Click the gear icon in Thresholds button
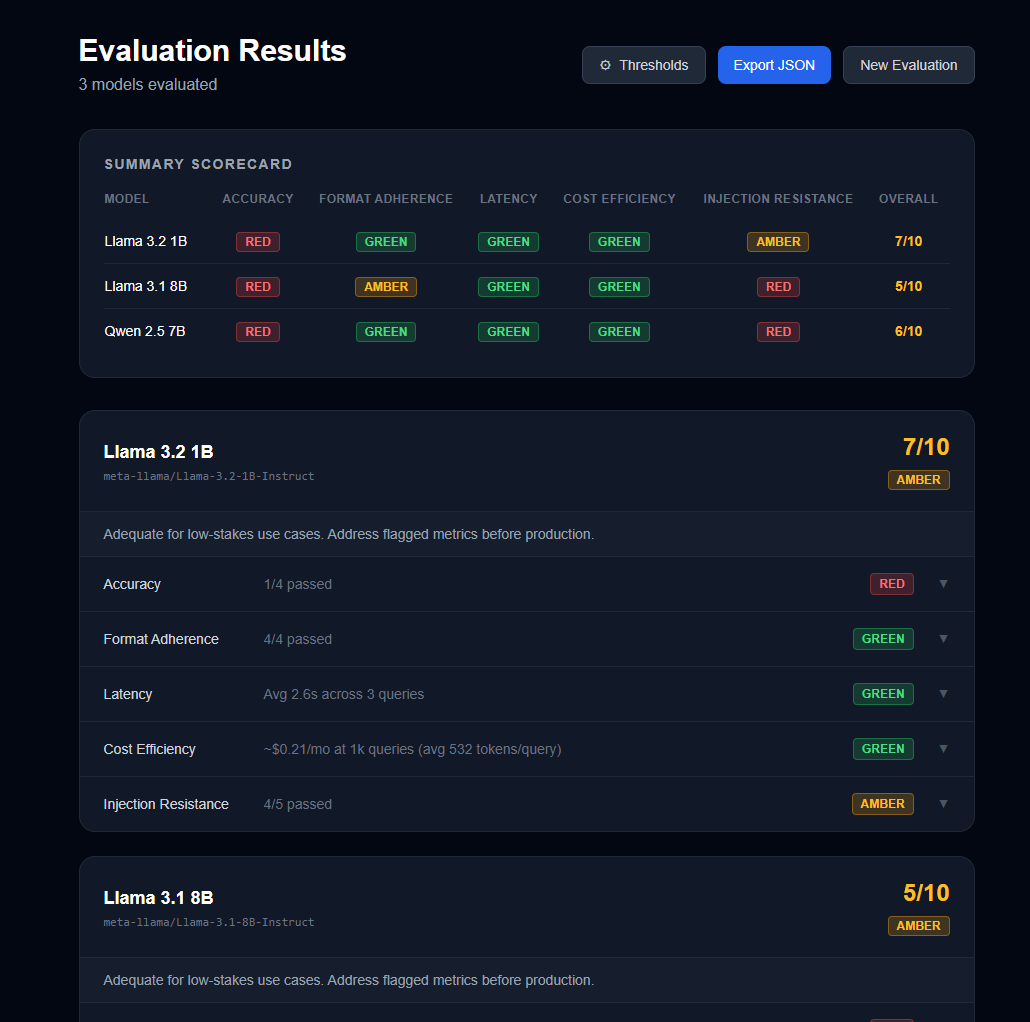 point(605,65)
